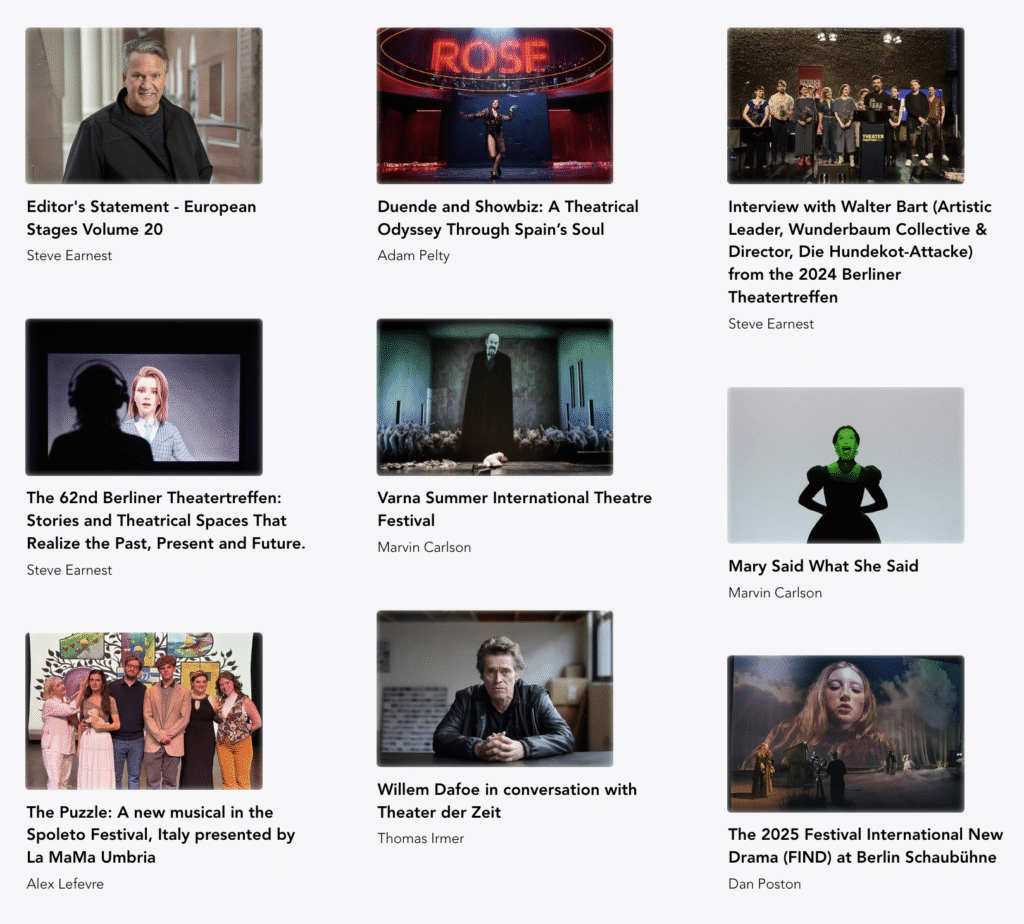The width and height of the screenshot is (1024, 924).
Task: Open 'The Puzzle: A new musical' article title
Action: [x=161, y=835]
